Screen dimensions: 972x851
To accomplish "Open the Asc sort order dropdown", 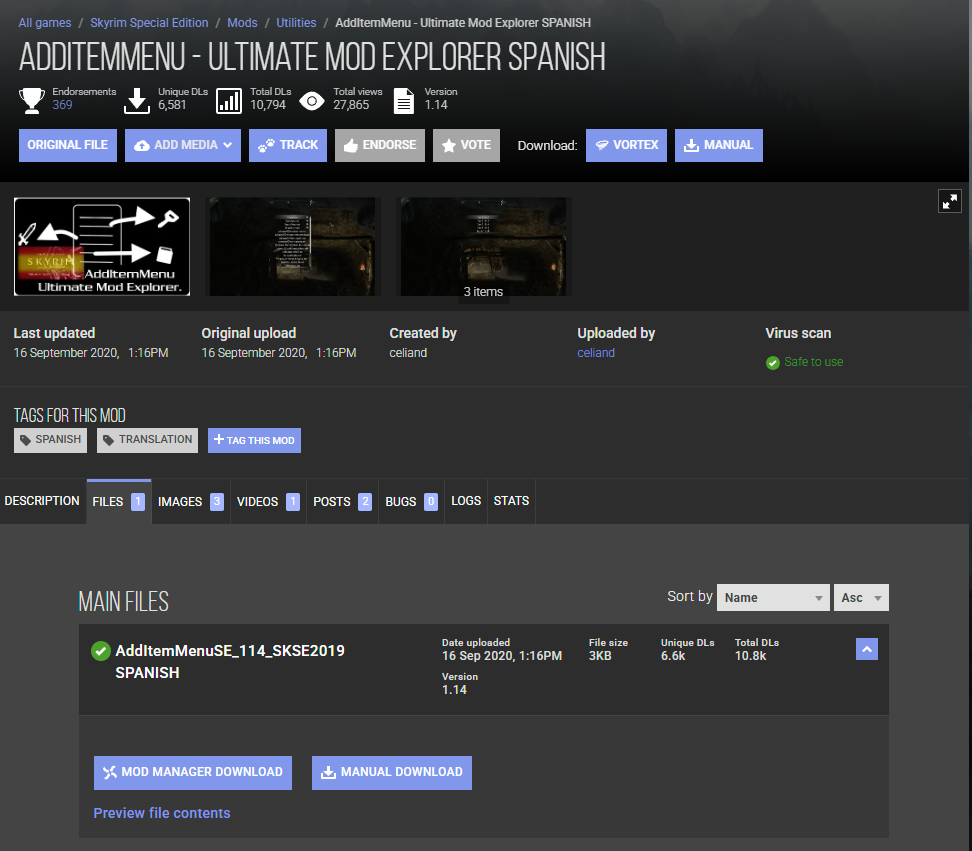I will (861, 597).
